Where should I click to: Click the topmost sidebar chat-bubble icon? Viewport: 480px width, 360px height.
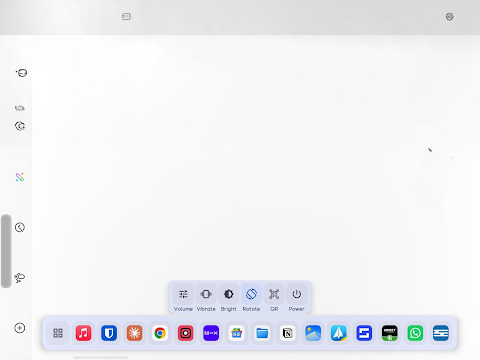(x=21, y=73)
